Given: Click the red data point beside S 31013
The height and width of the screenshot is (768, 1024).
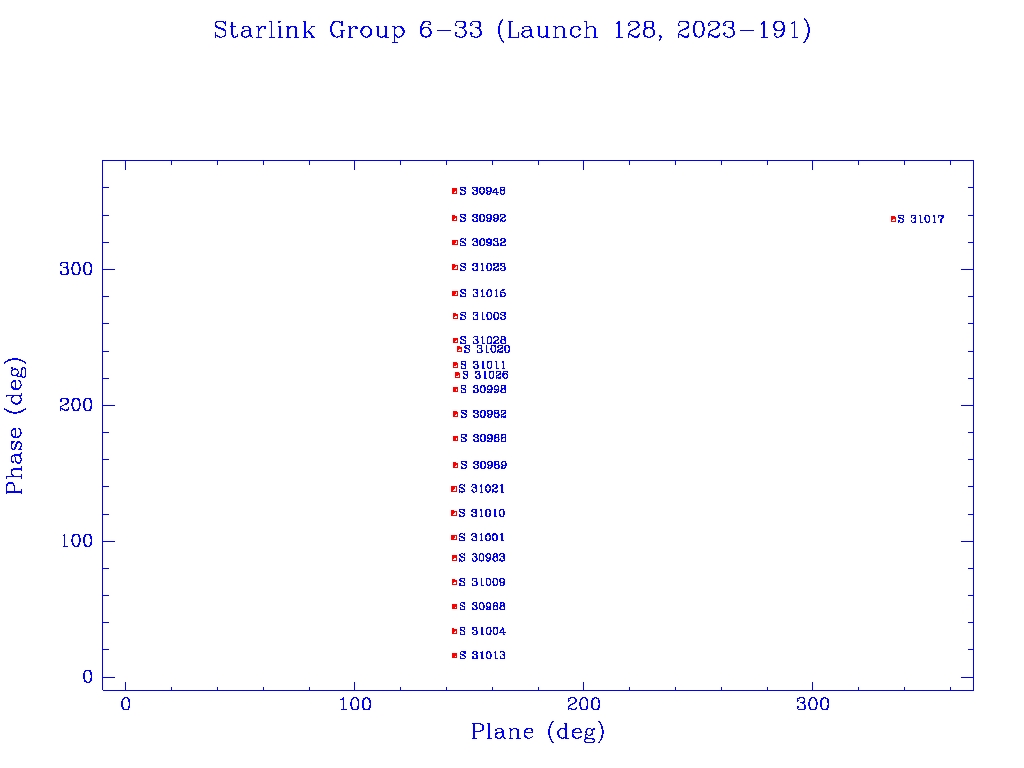Looking at the screenshot, I should (455, 656).
